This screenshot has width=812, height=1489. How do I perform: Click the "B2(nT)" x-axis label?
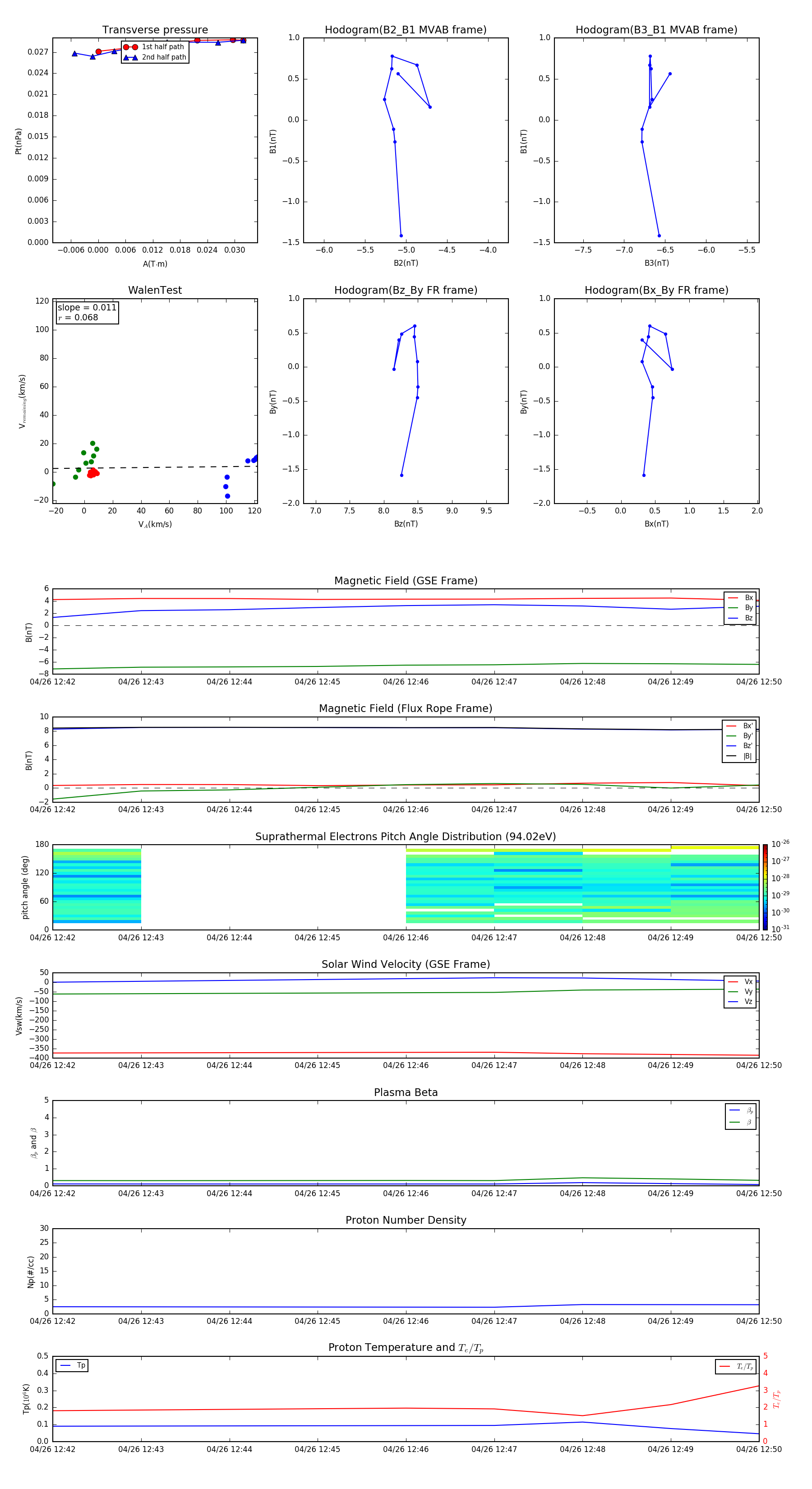click(406, 263)
